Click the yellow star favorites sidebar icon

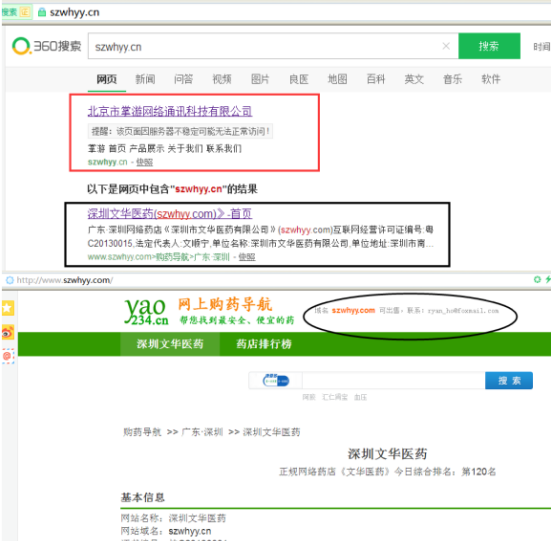[8, 308]
